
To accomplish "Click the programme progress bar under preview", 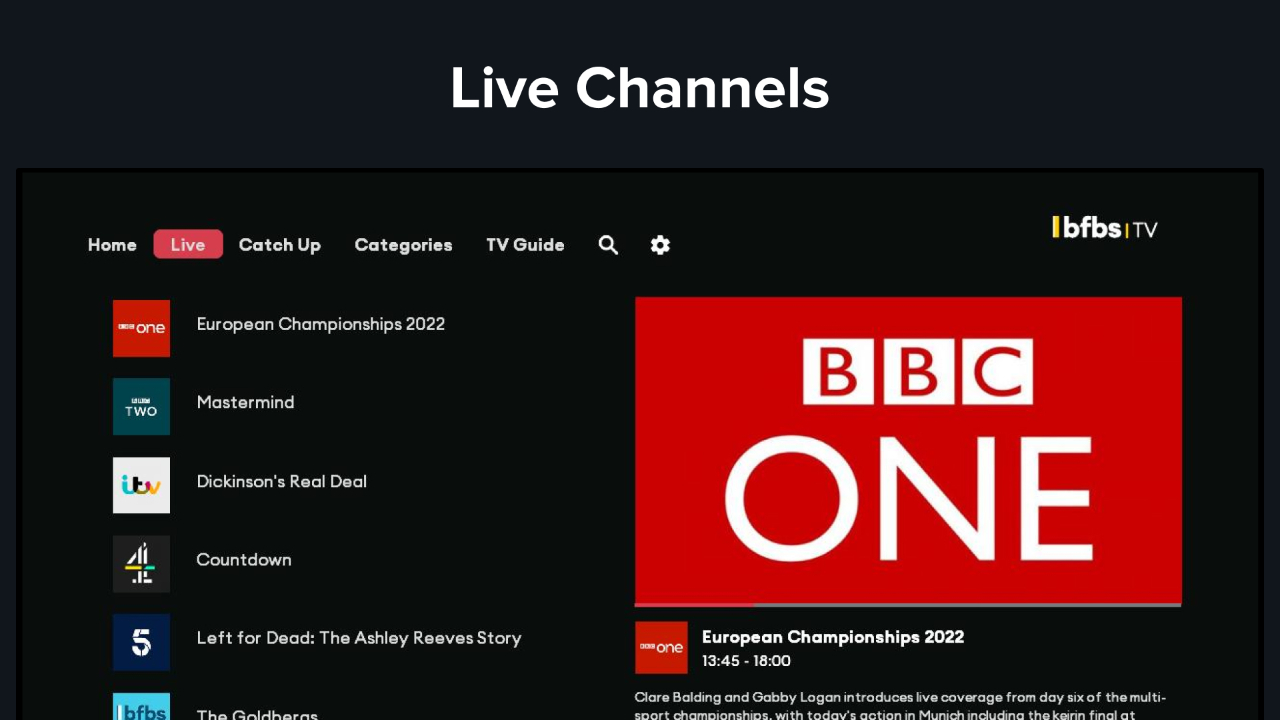I will click(x=908, y=605).
